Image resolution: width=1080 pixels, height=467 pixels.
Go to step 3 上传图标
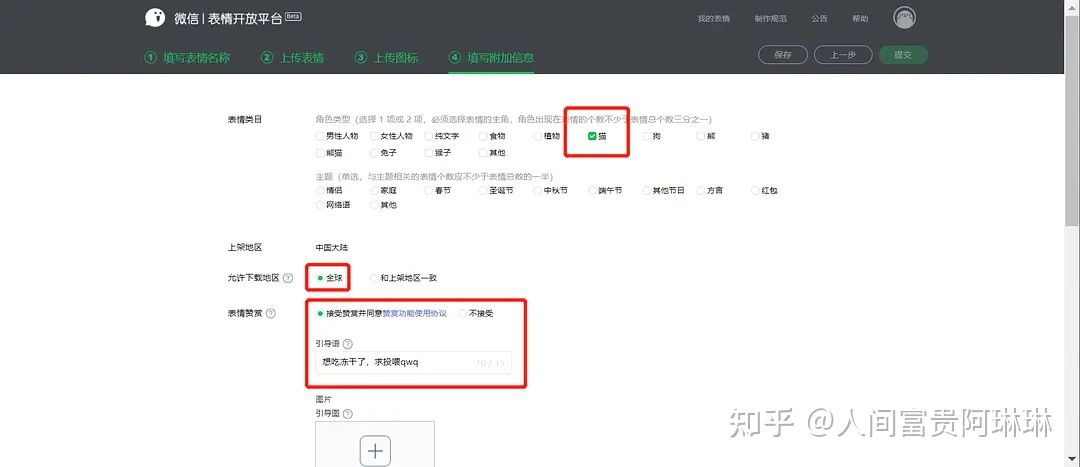386,57
